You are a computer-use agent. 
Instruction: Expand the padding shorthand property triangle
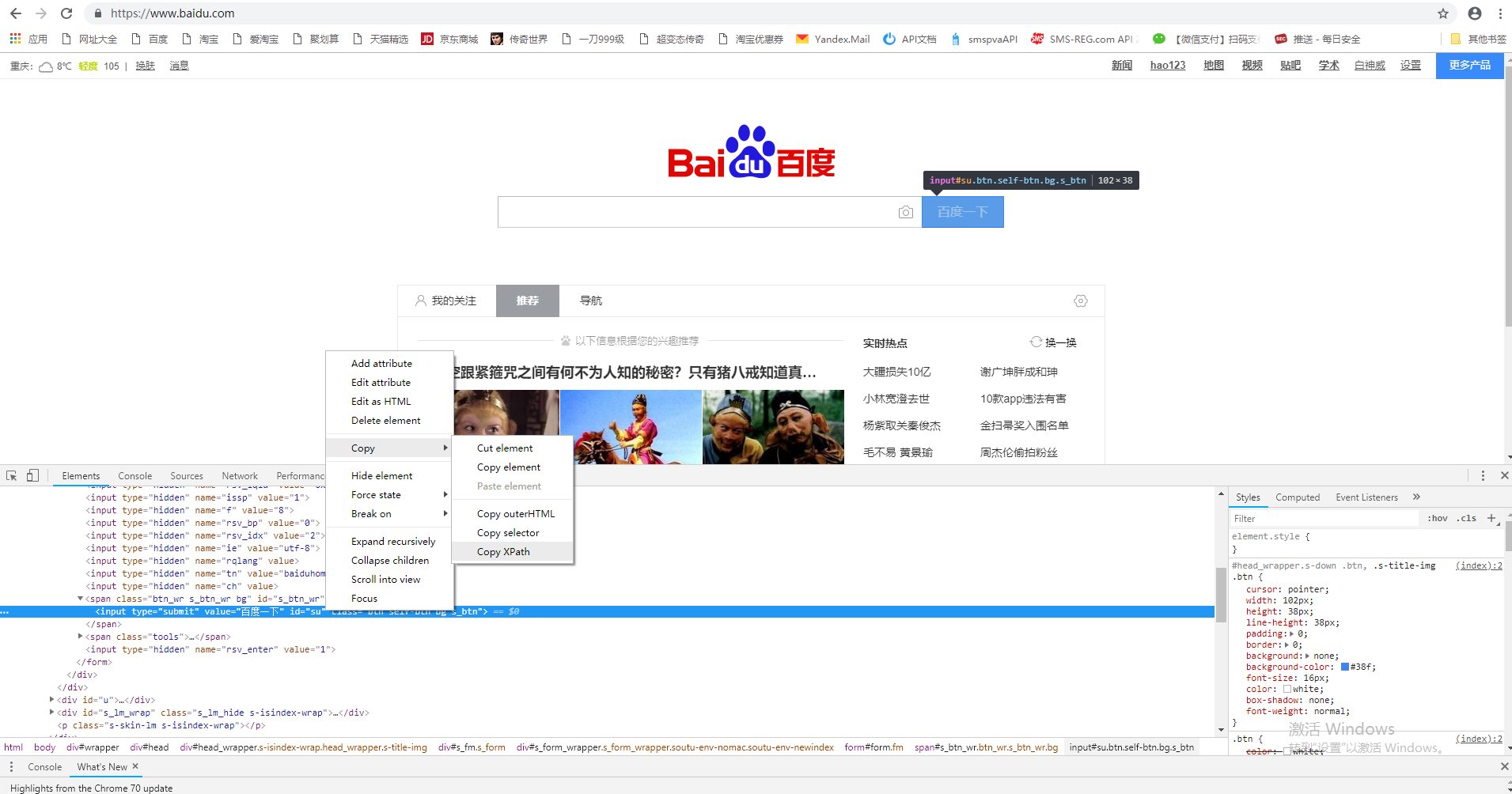click(x=1292, y=633)
